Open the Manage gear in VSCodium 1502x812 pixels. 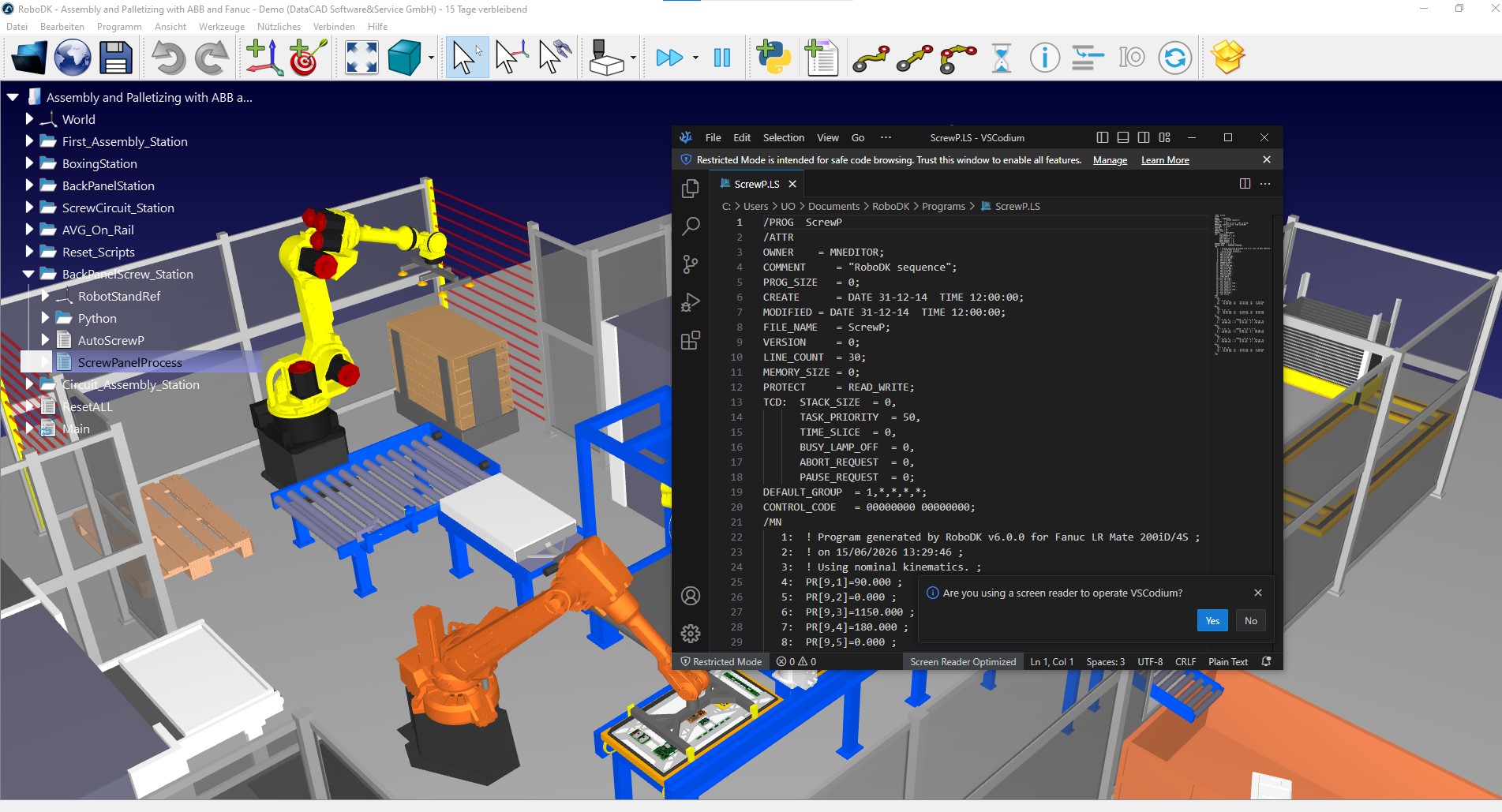click(691, 634)
